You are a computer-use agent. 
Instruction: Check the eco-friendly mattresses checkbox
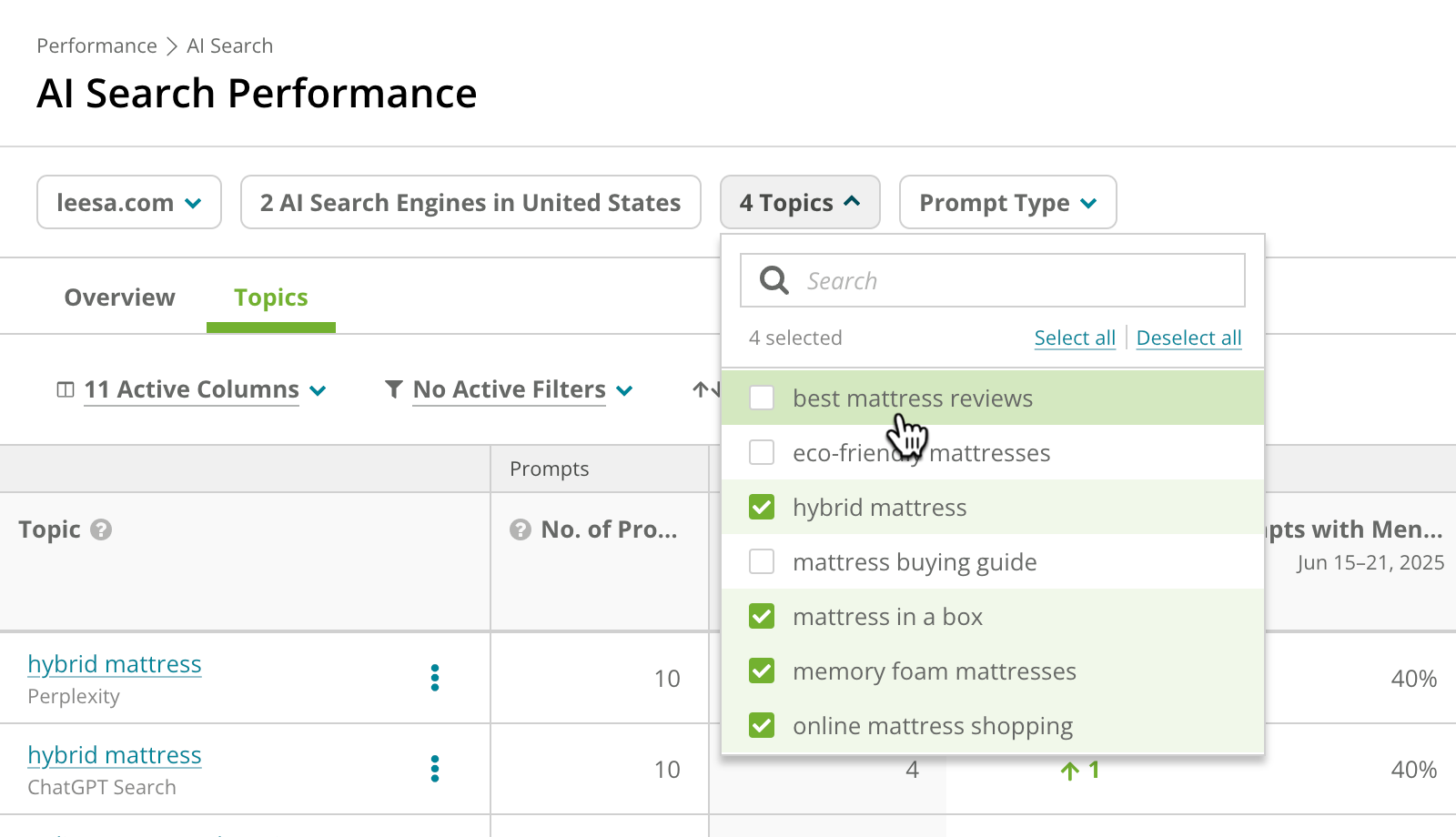[762, 452]
